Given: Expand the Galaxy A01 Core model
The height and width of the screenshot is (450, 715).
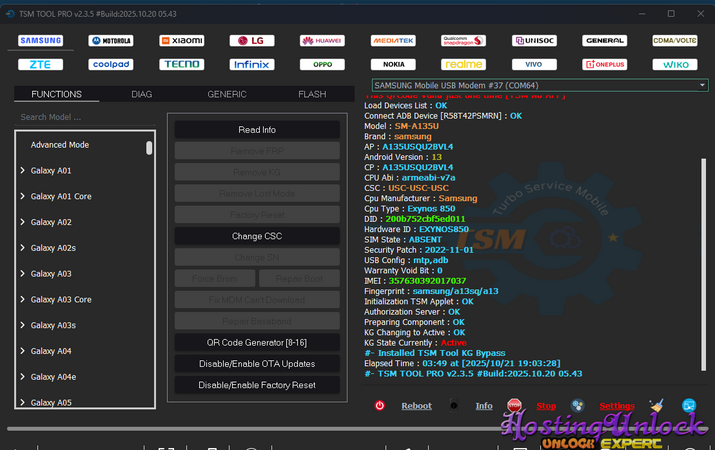Looking at the screenshot, I should pos(22,196).
